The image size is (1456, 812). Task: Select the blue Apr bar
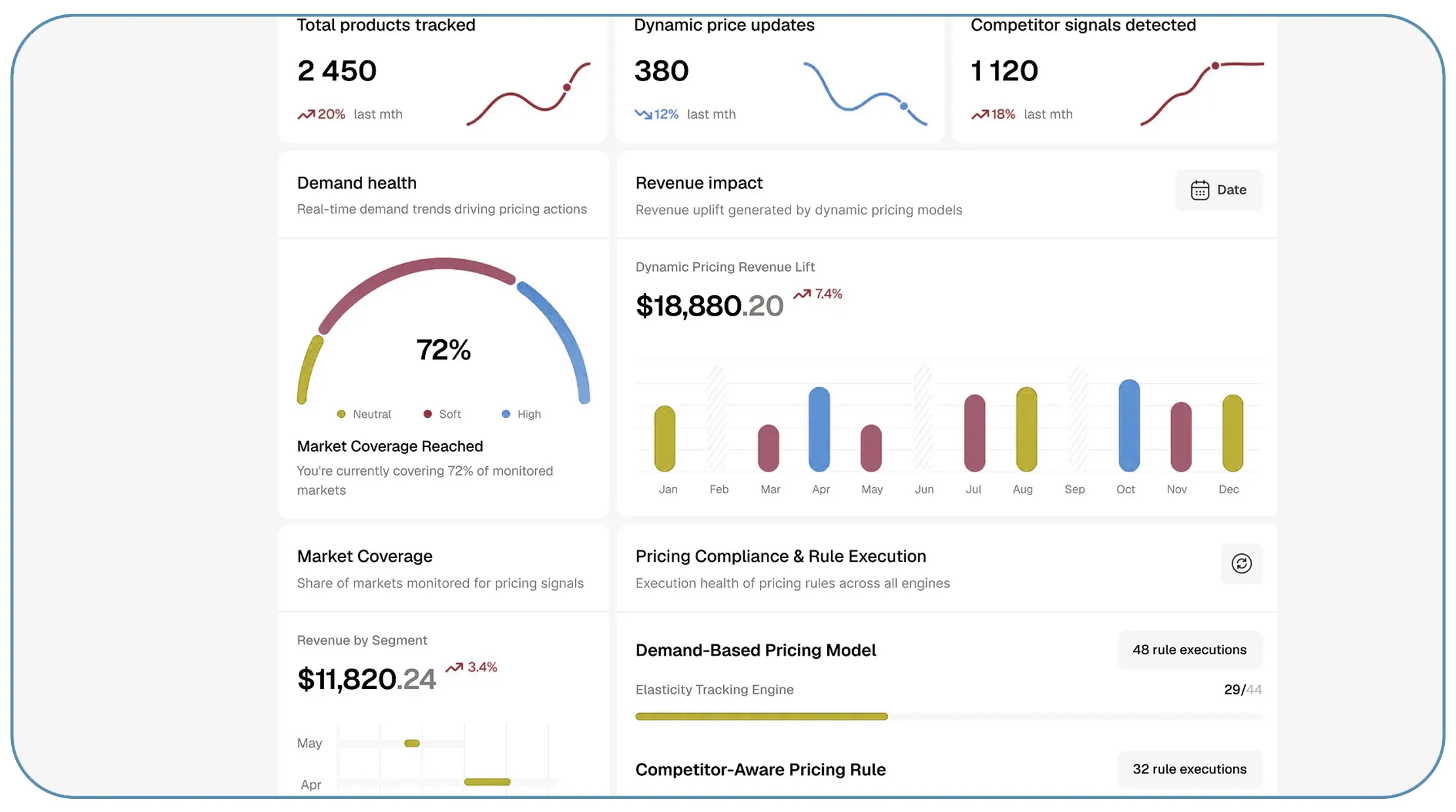(819, 429)
